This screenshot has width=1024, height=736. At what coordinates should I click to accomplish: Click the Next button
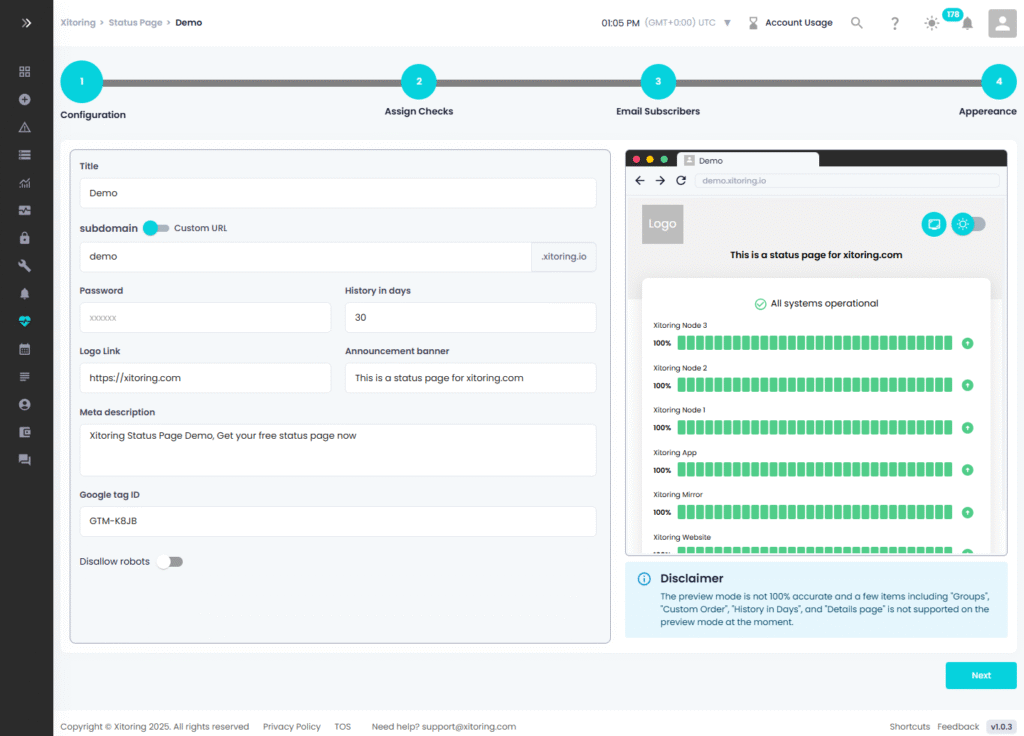[x=980, y=675]
